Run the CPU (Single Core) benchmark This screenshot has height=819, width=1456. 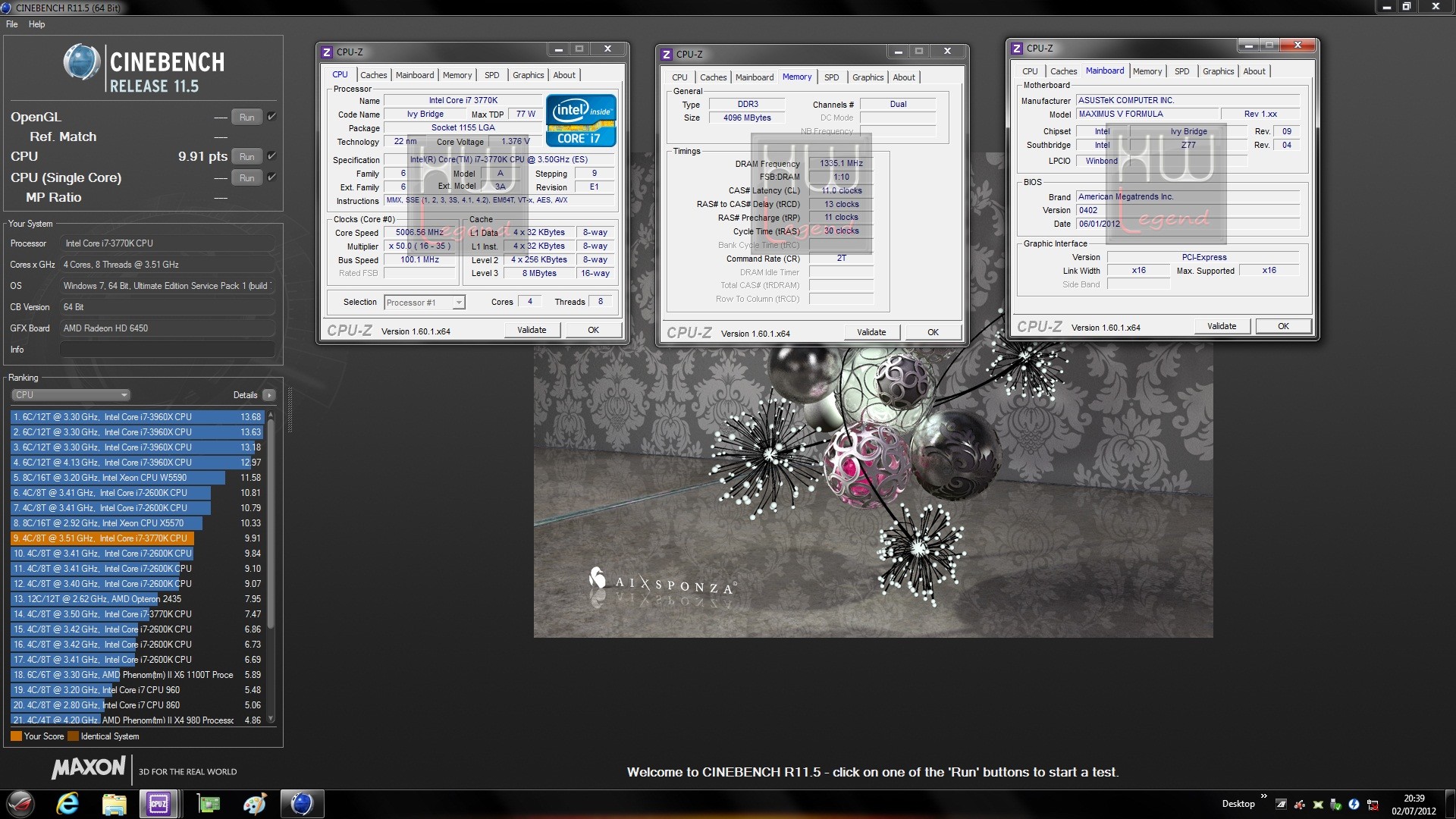[247, 178]
